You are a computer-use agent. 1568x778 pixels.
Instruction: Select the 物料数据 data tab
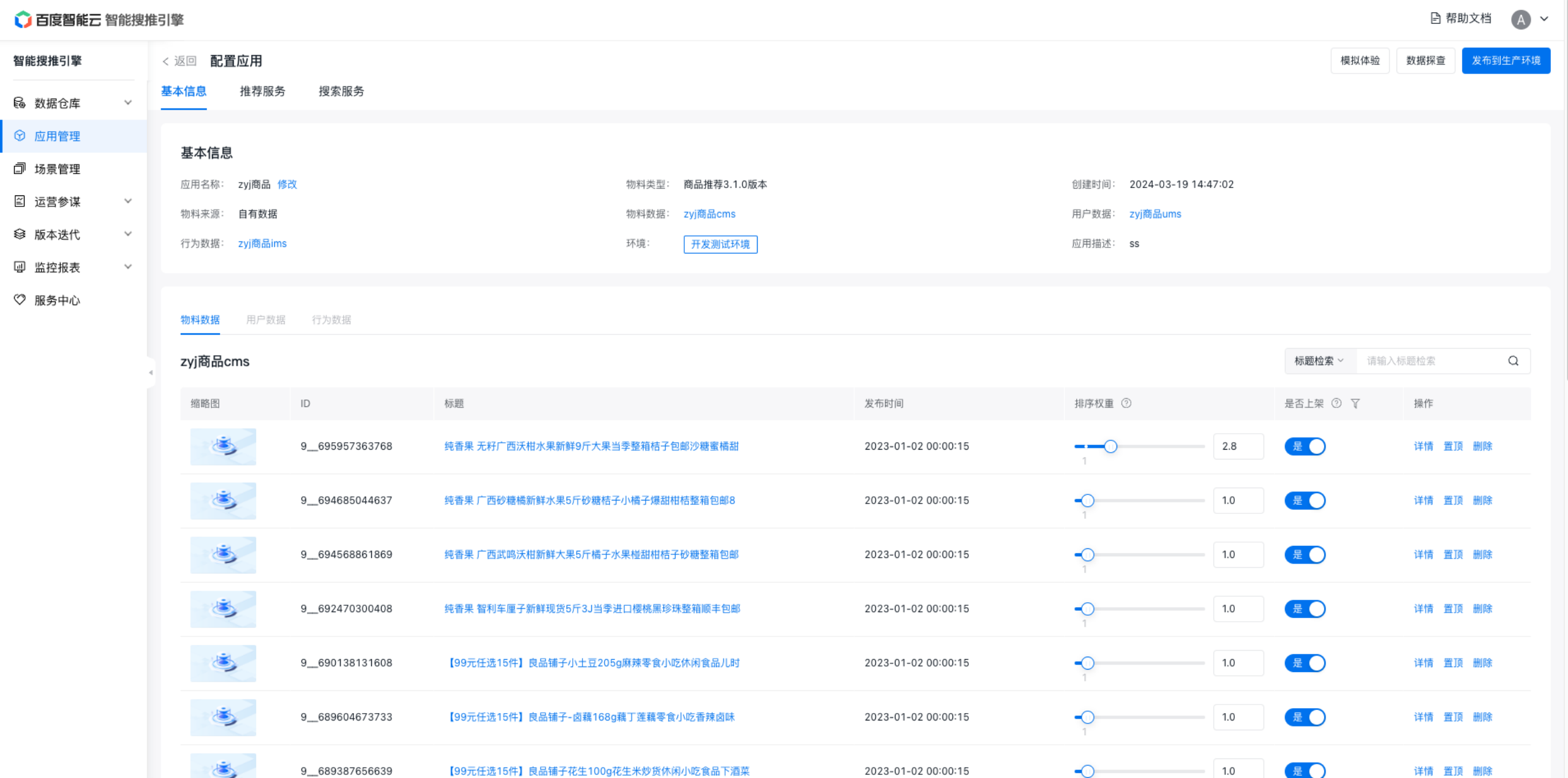(200, 320)
